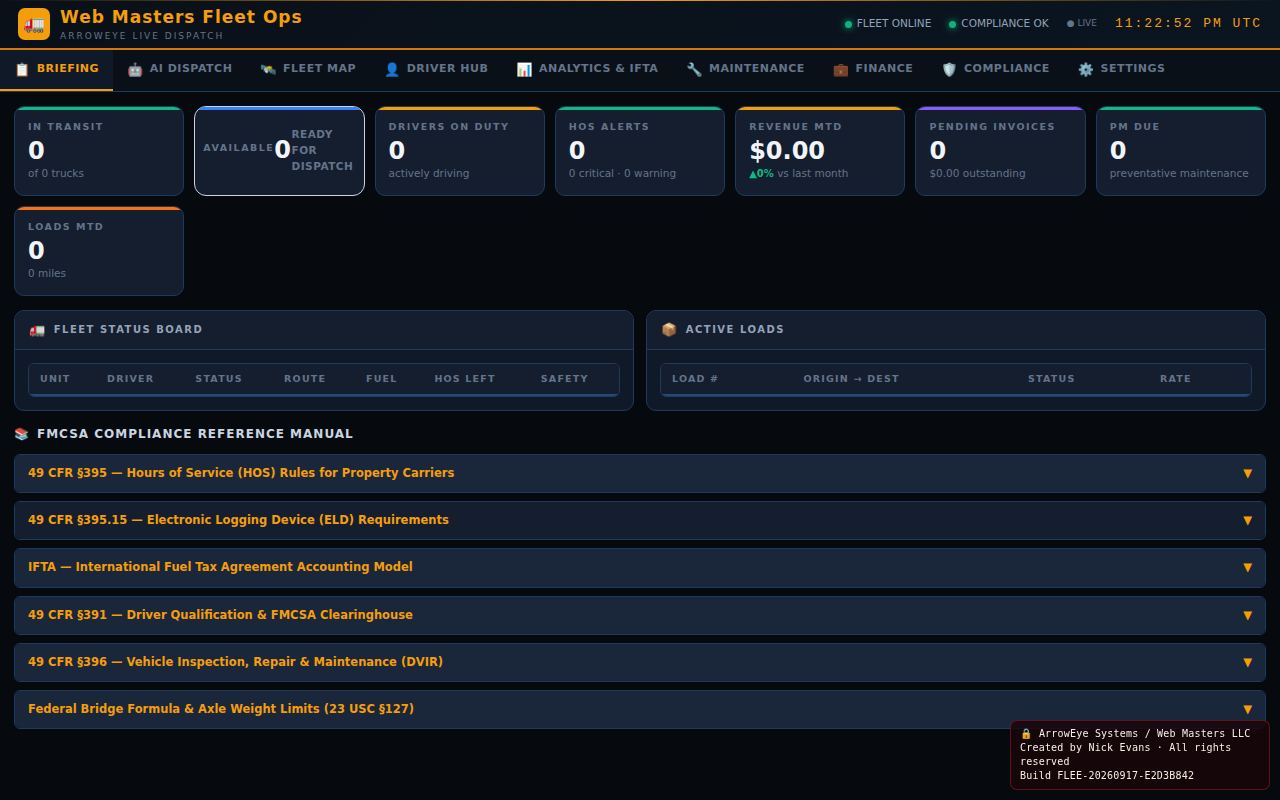Expand the IFTA Fuel Tax Agreement section

click(x=640, y=567)
